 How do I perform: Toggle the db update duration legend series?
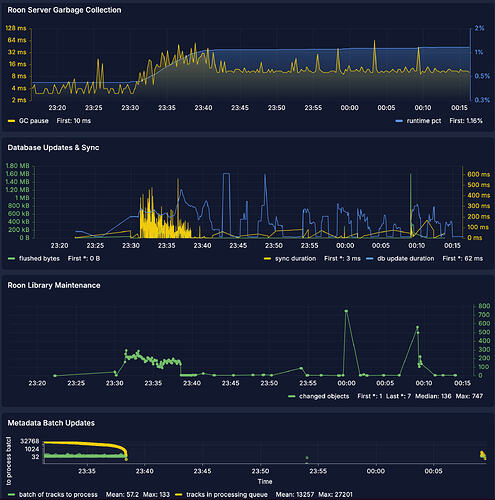[406, 258]
